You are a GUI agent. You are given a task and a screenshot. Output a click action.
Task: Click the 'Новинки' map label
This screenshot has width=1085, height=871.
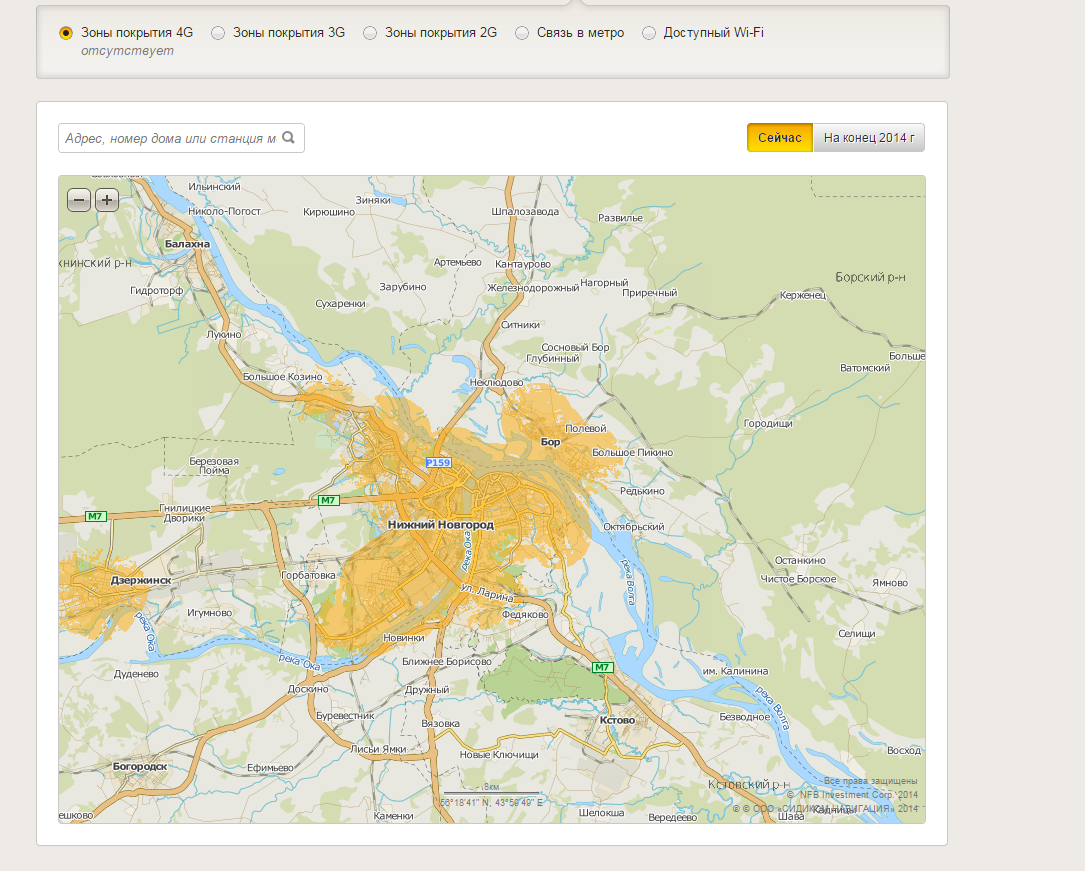point(403,637)
